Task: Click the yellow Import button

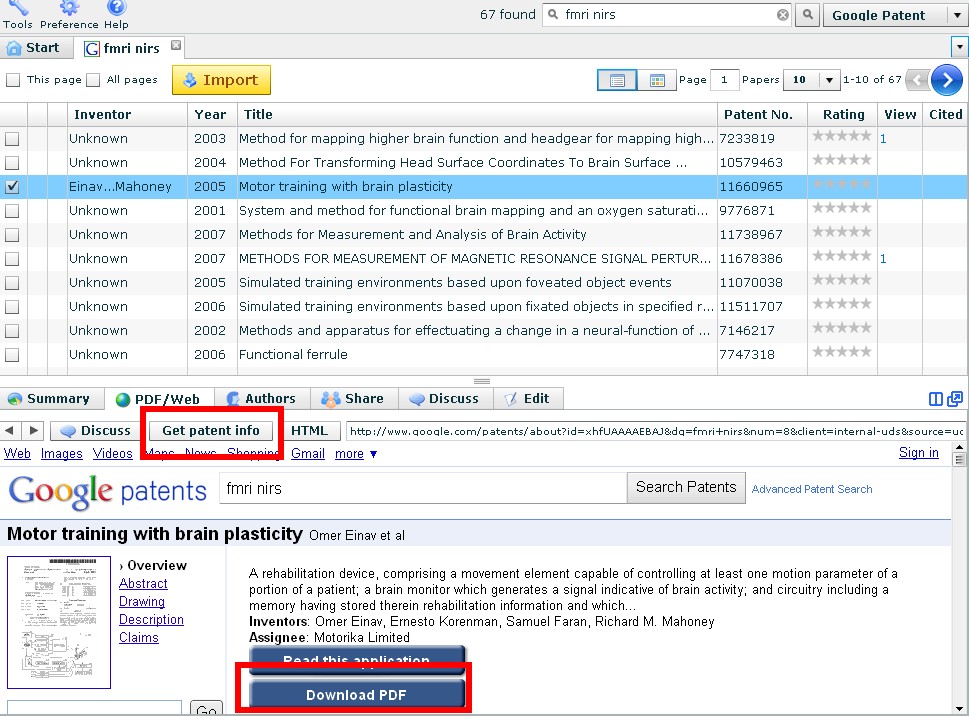Action: 221,80
